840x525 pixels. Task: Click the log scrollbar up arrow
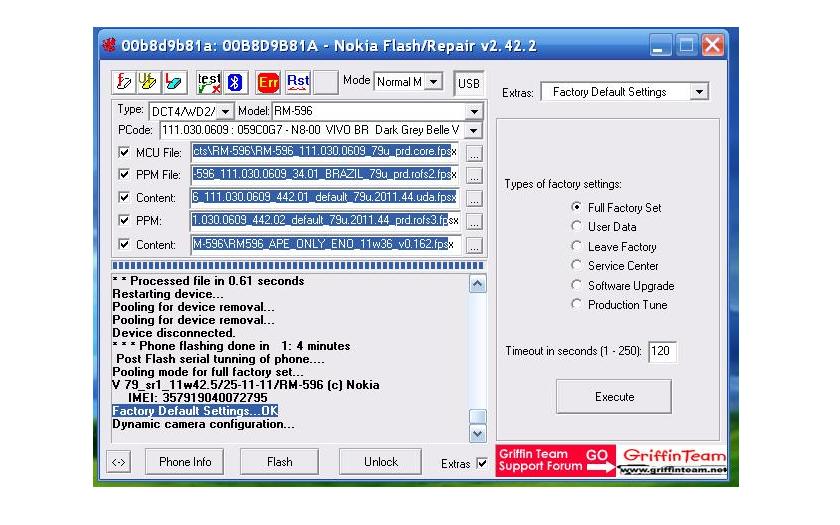click(477, 284)
